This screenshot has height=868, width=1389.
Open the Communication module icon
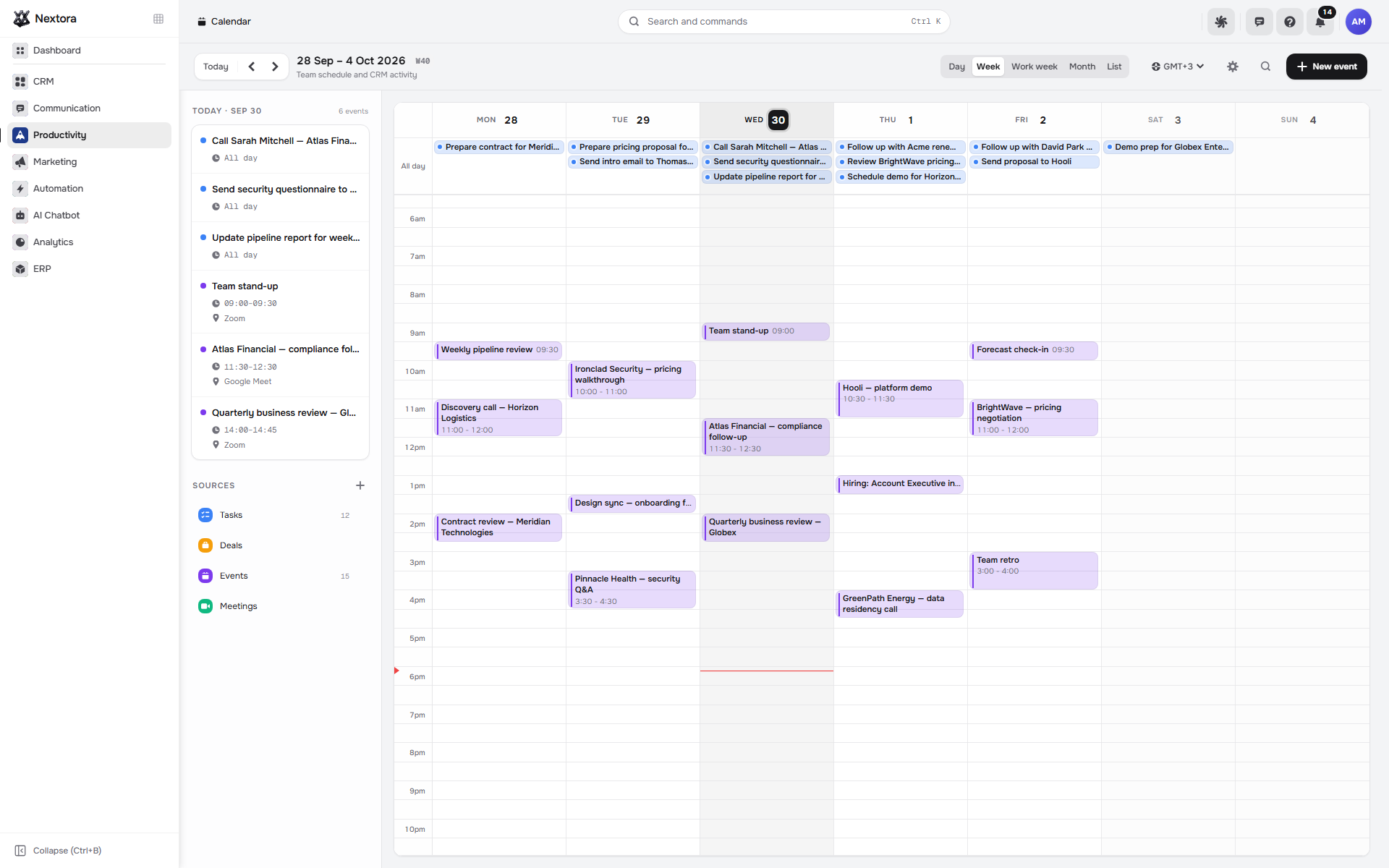tap(20, 109)
